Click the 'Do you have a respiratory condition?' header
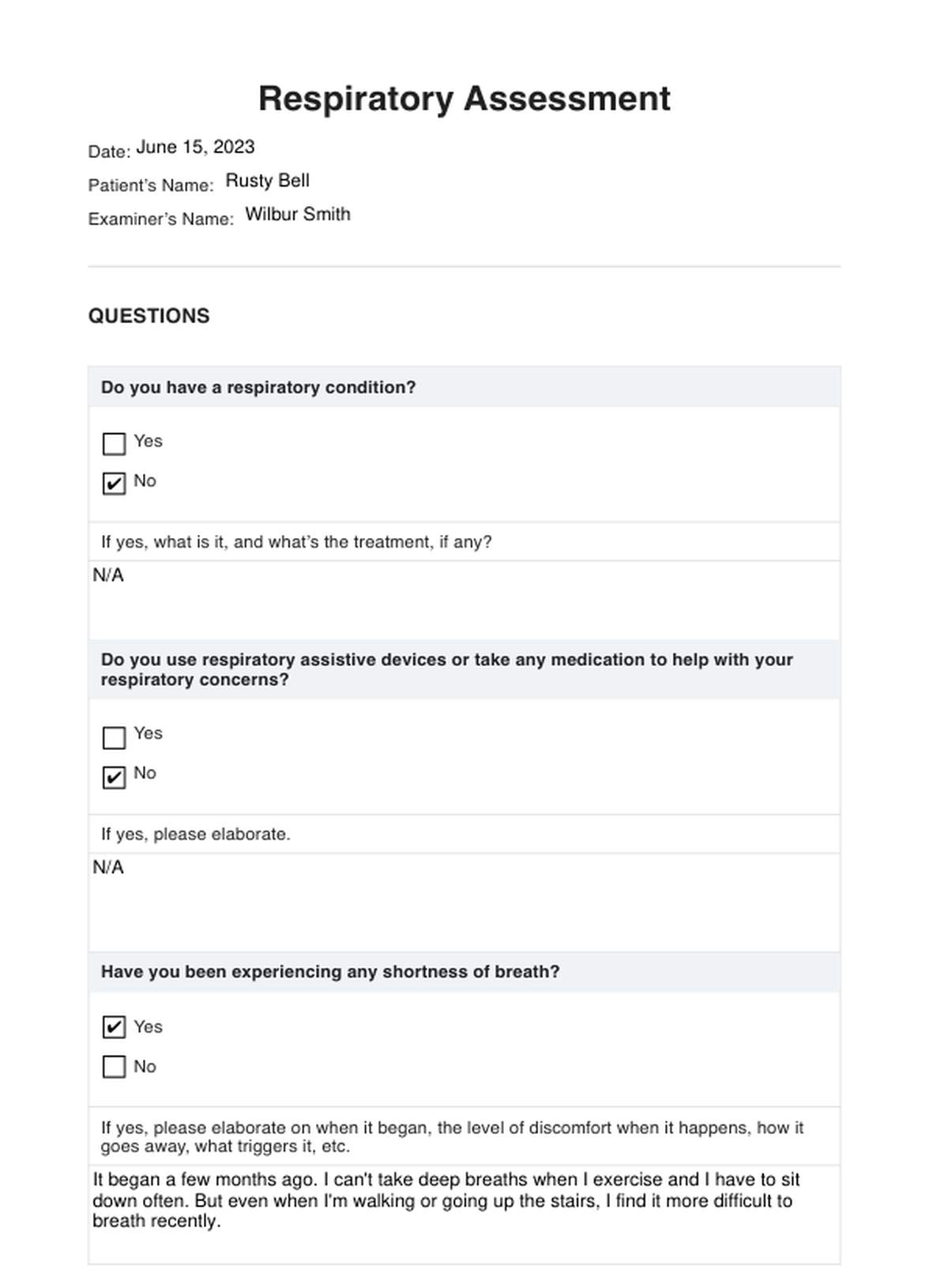 258,387
